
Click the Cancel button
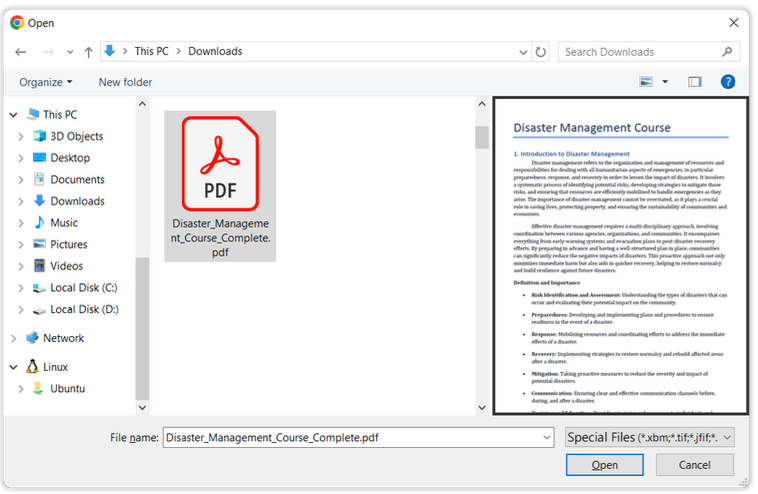[694, 465]
